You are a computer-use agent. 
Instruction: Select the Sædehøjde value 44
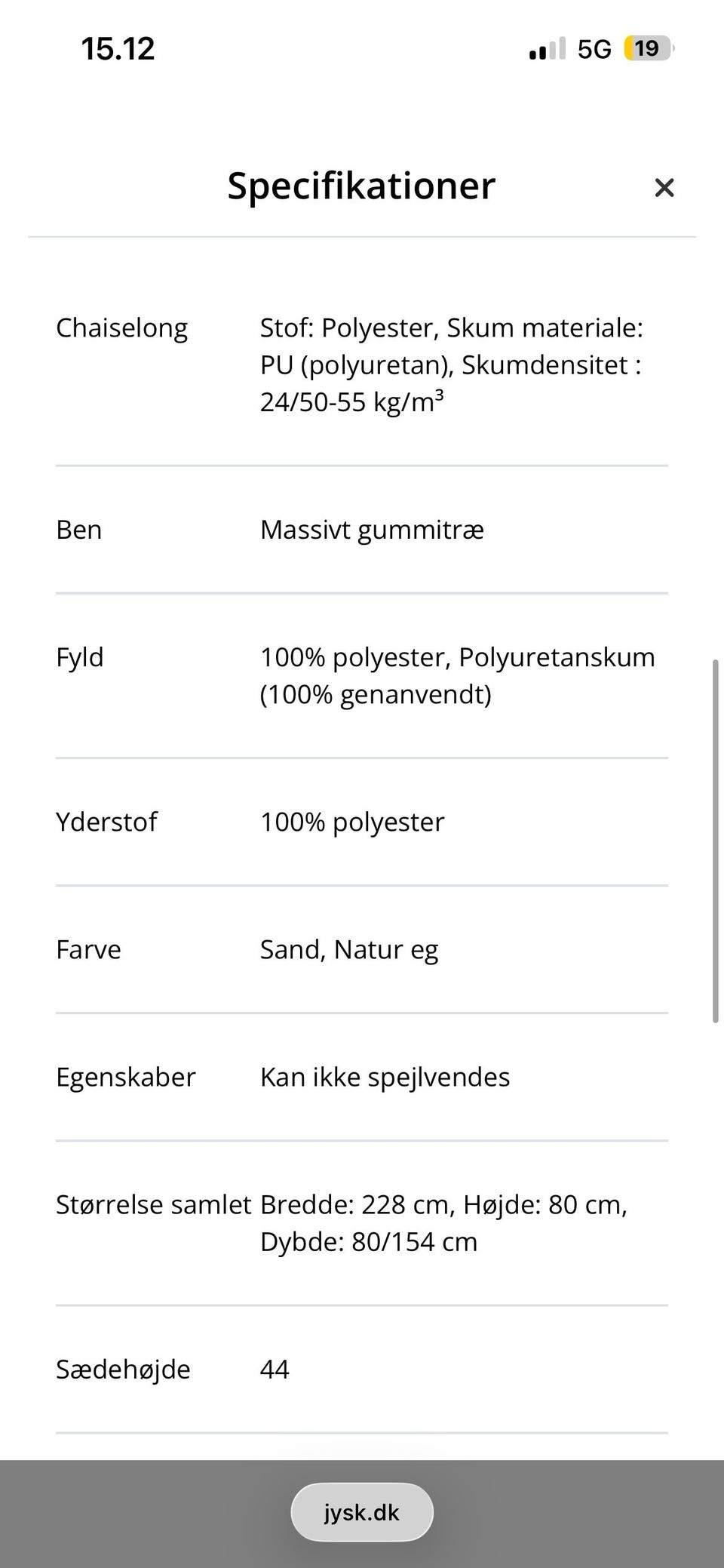275,1369
